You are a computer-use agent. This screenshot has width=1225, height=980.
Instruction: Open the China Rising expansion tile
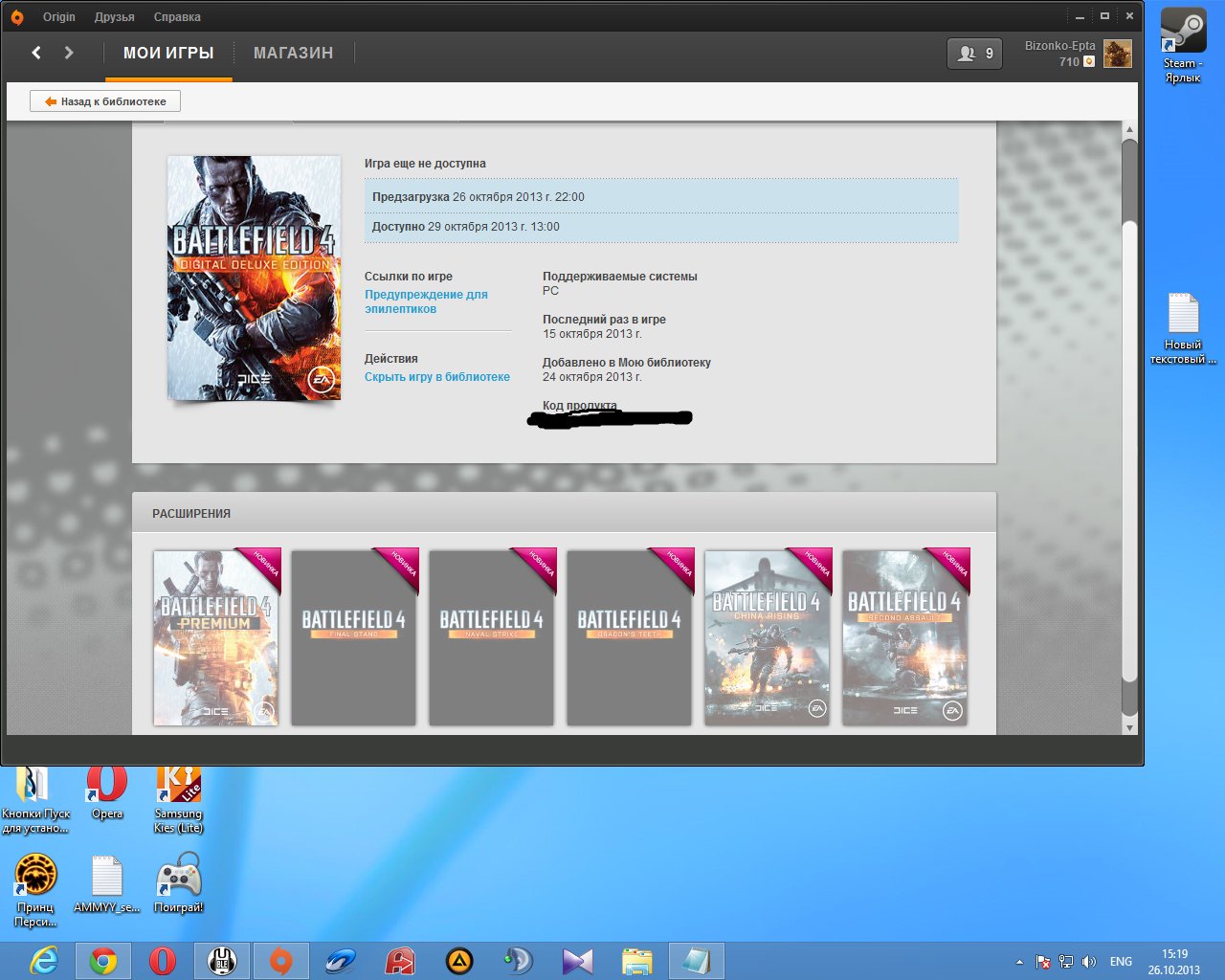768,637
